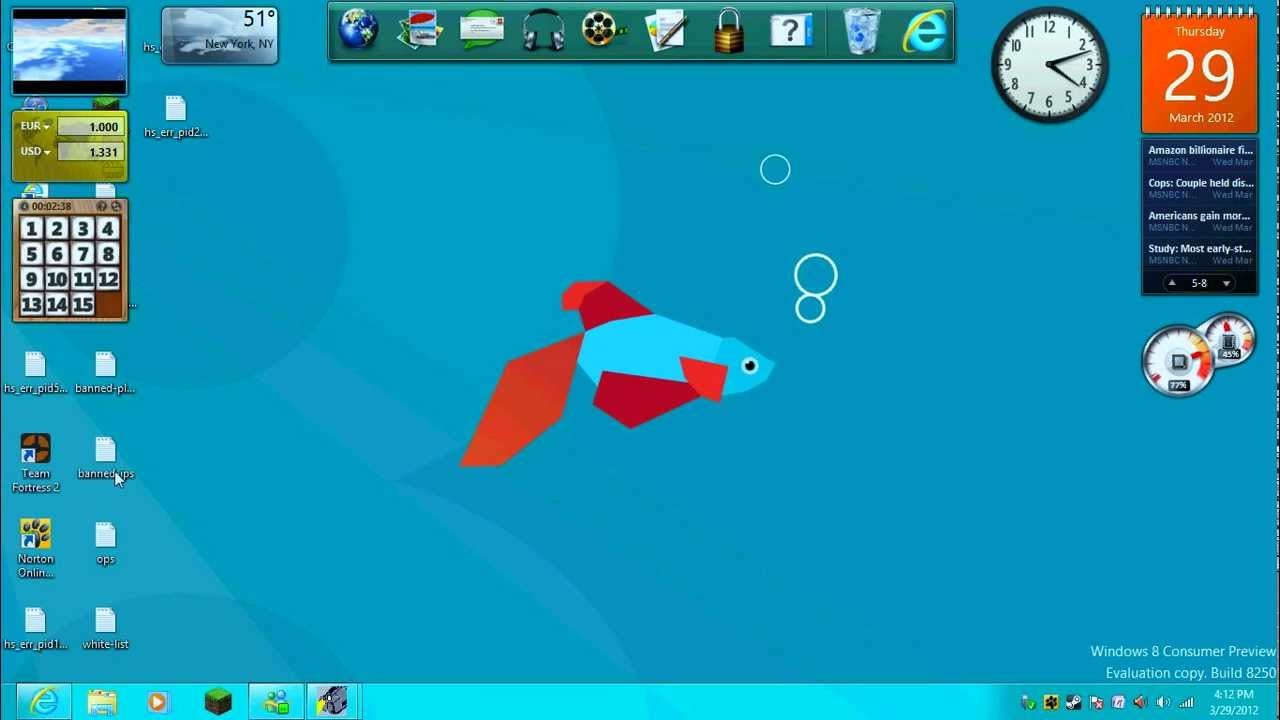
Task: Click the calendar gadget showing Thursday 29
Action: [x=1200, y=74]
